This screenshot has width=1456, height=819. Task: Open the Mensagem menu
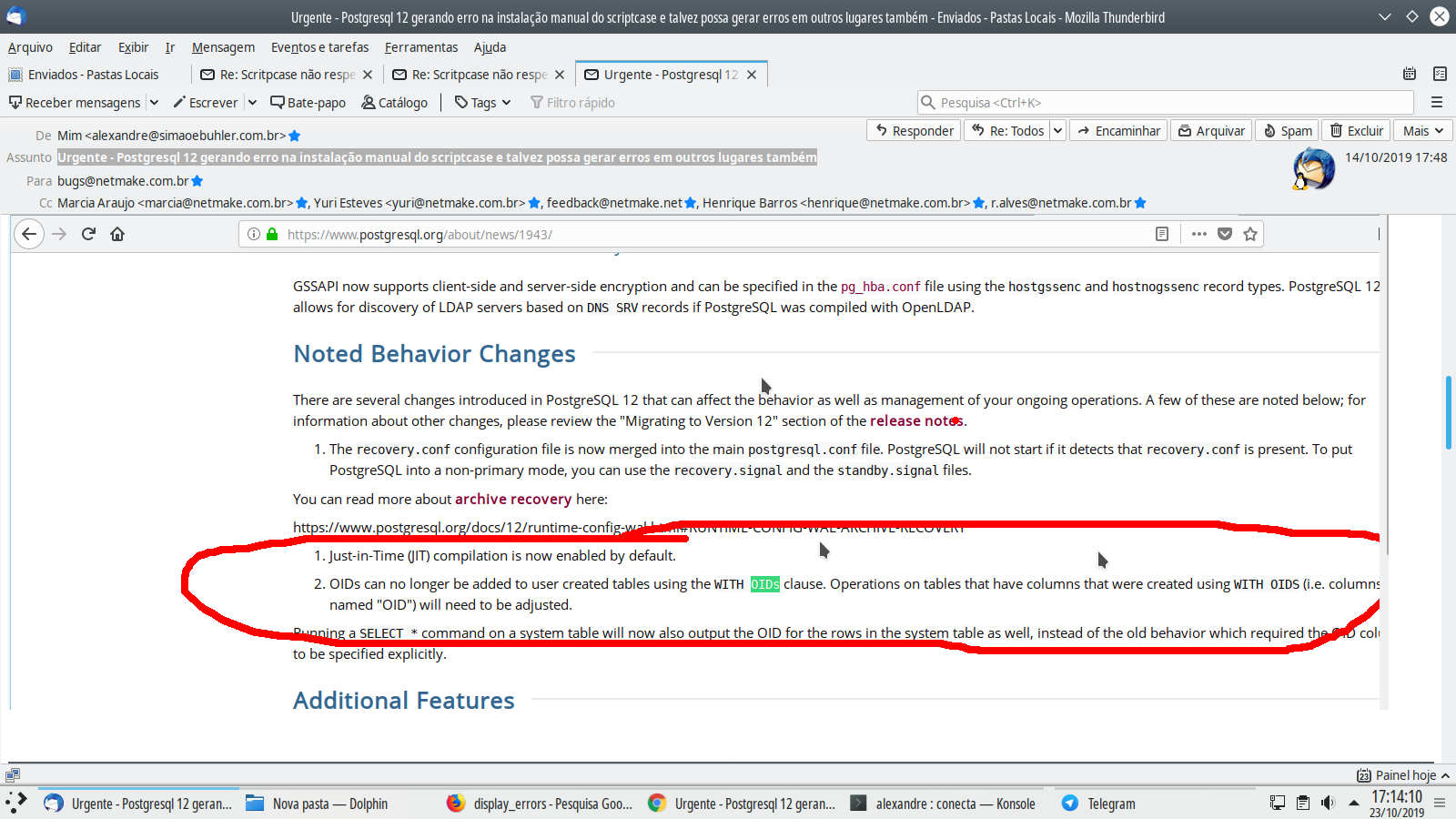pyautogui.click(x=223, y=47)
